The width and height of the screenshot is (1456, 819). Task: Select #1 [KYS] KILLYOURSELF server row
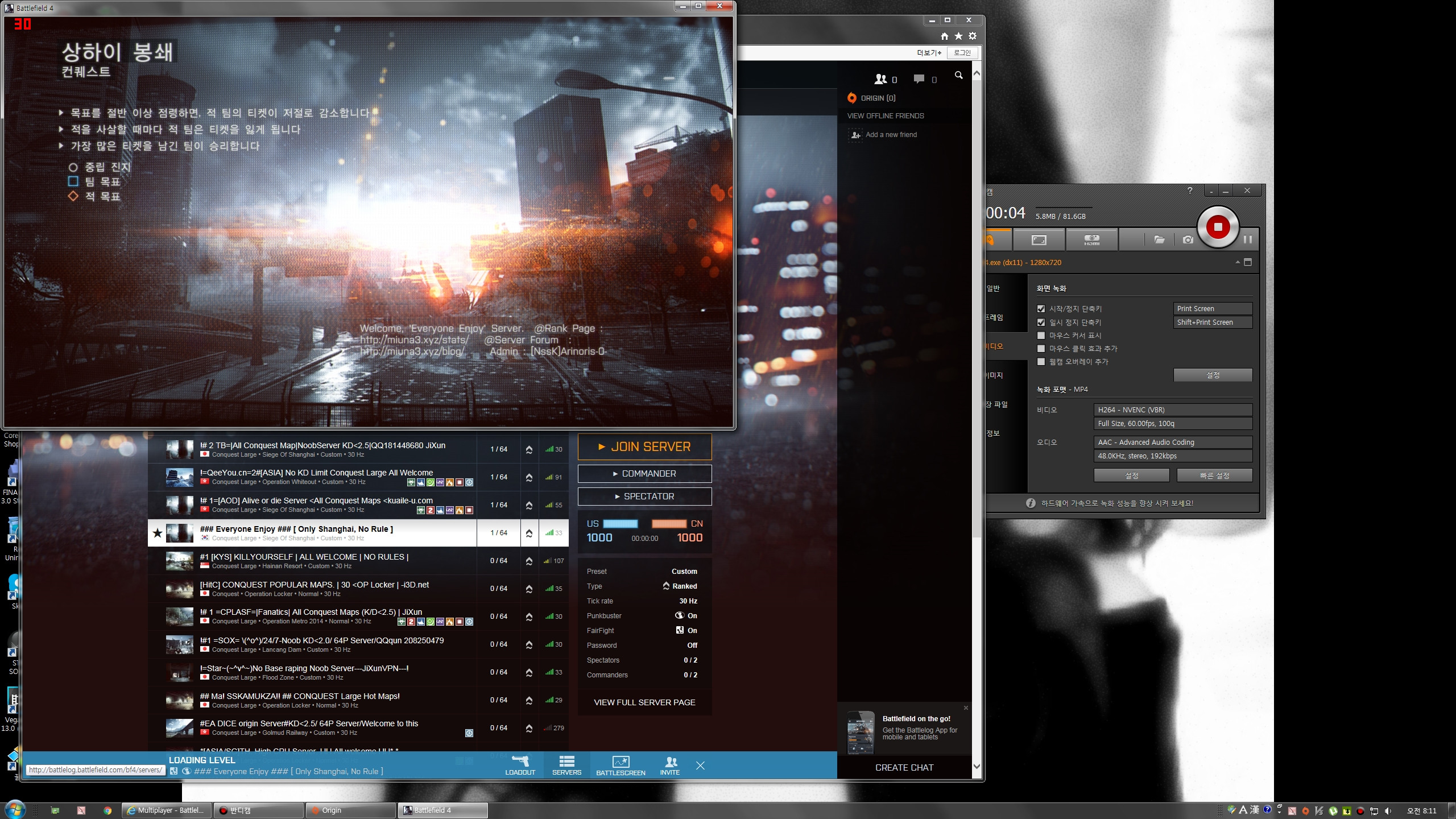point(358,561)
